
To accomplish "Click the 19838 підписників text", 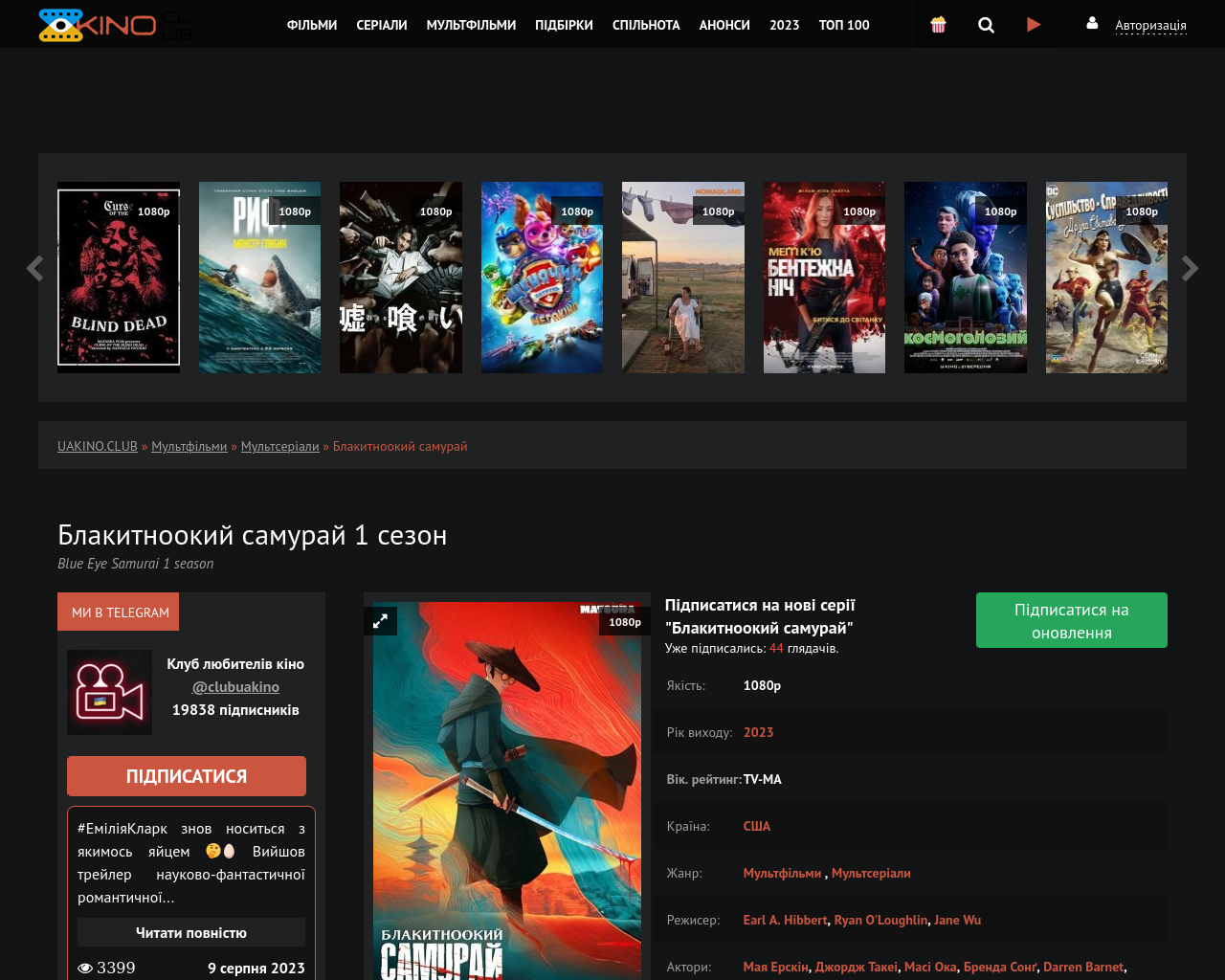I will (x=235, y=710).
